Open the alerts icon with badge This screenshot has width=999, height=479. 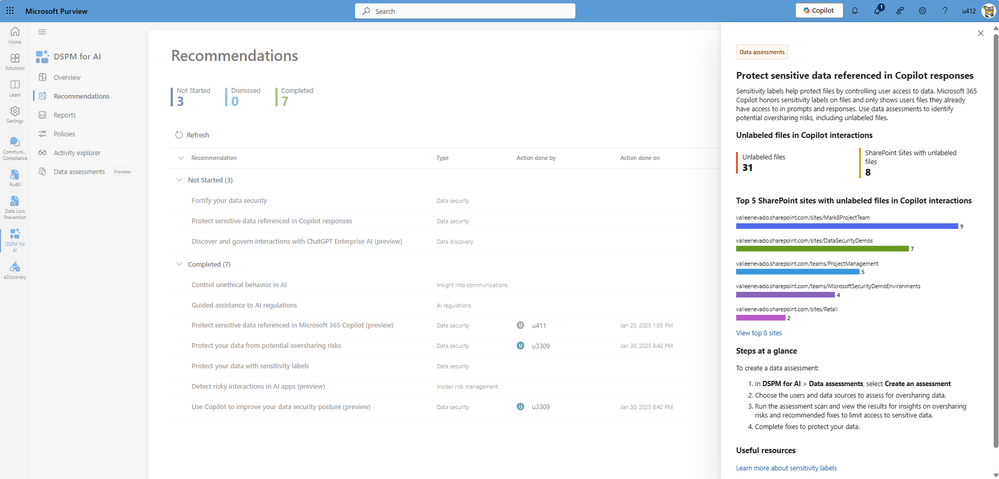coord(878,10)
